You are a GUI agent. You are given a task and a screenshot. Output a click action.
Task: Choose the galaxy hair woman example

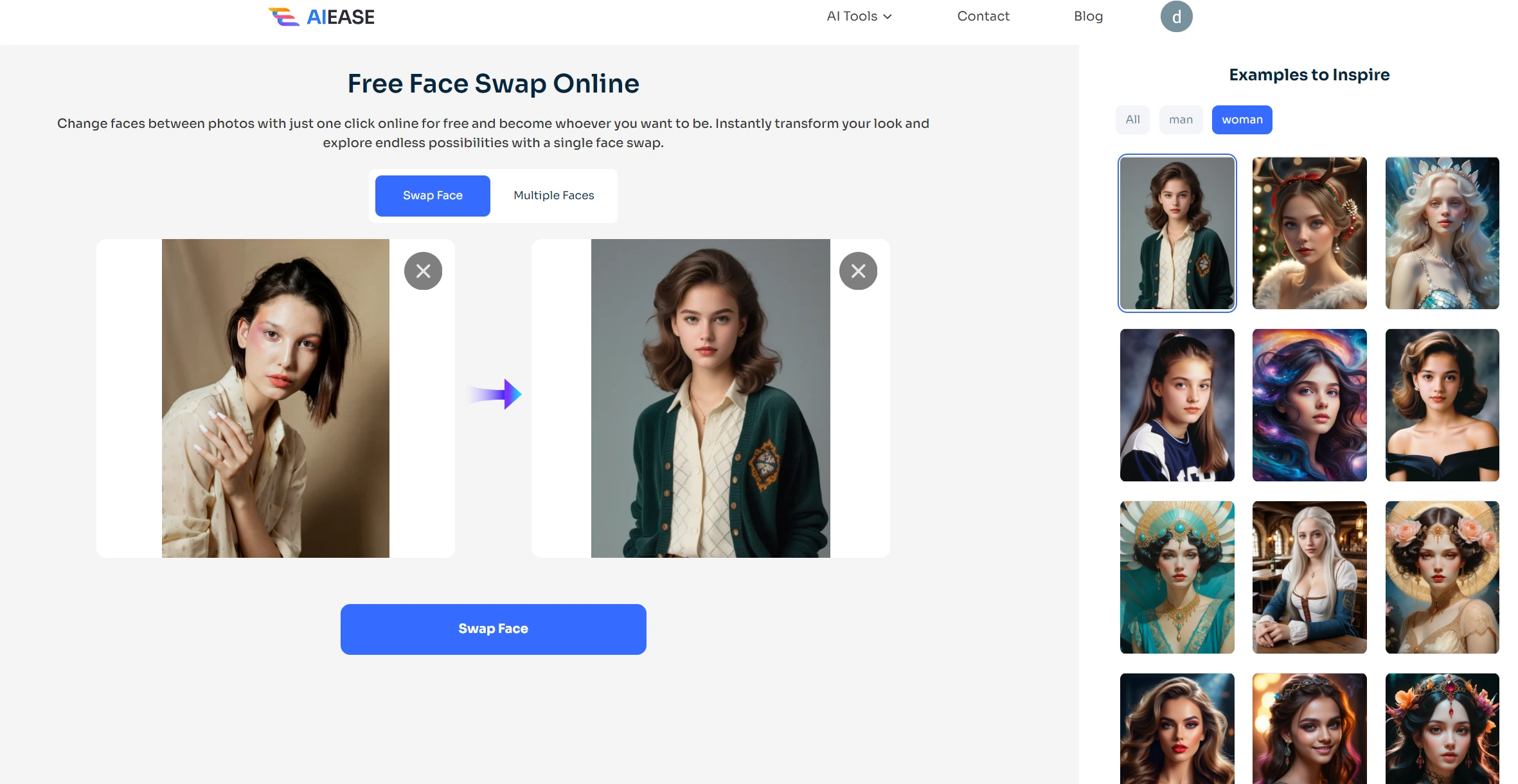click(x=1309, y=405)
